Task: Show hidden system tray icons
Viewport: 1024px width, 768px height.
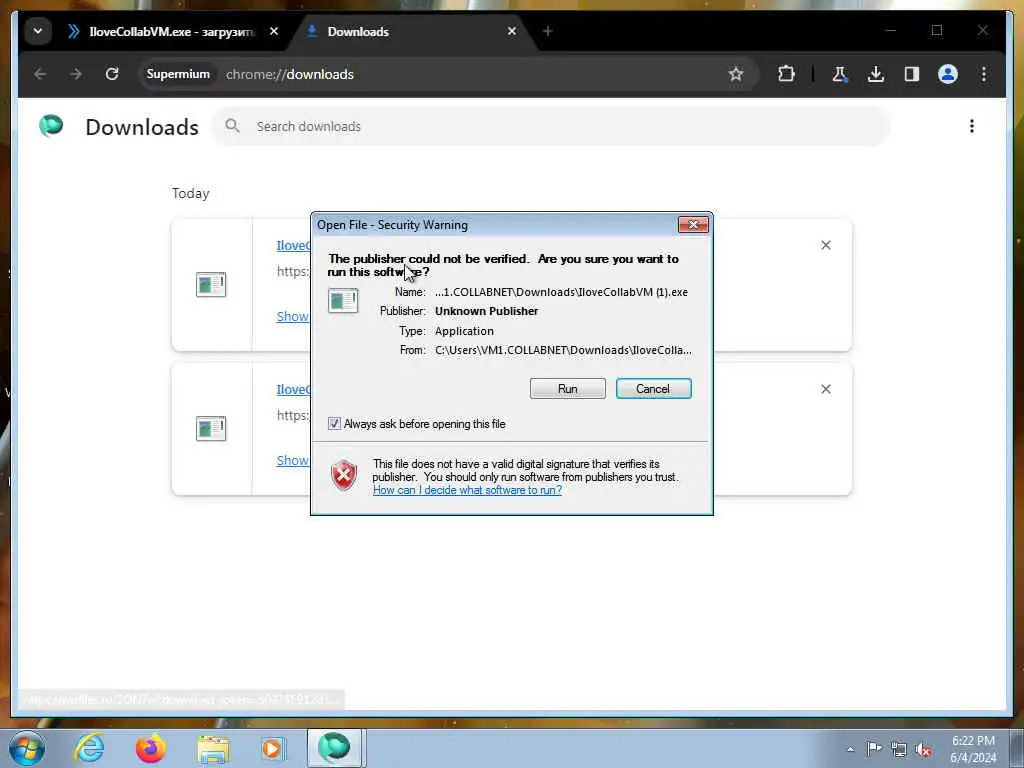Action: (x=850, y=749)
